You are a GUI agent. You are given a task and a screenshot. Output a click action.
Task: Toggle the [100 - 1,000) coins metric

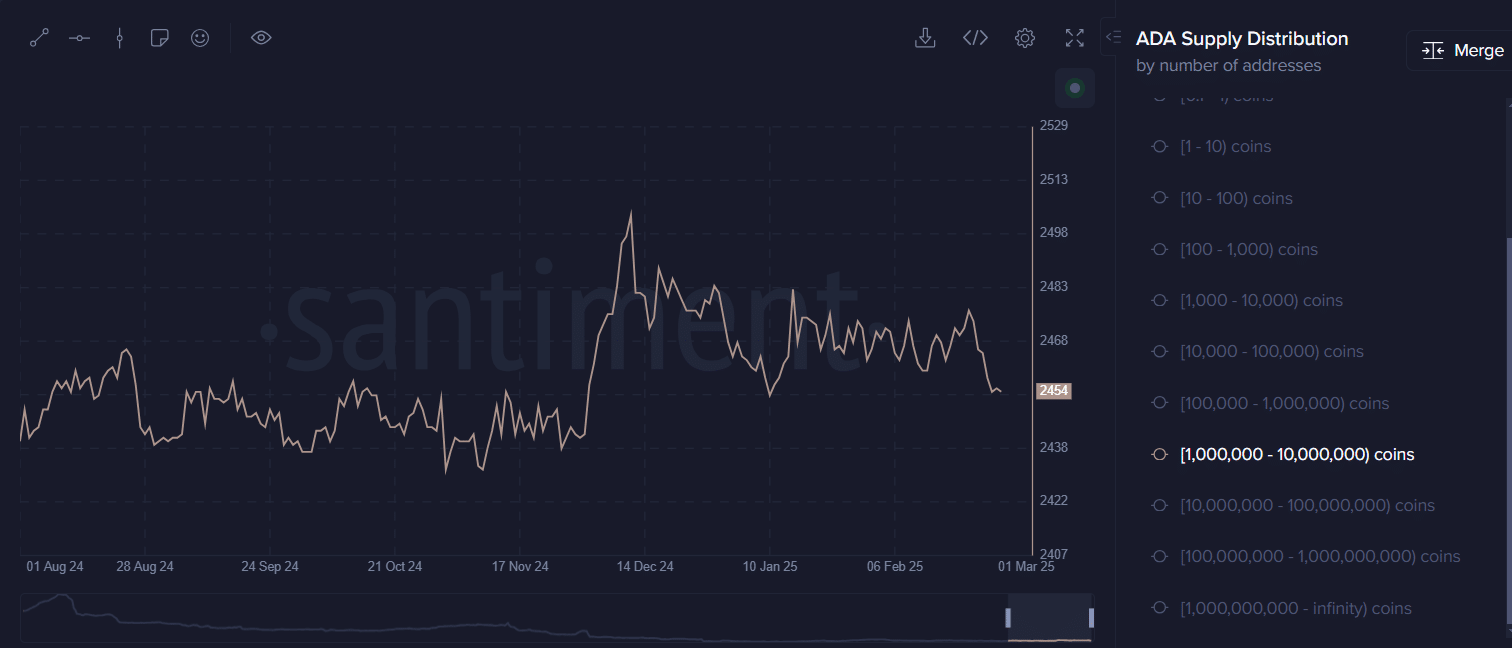(1234, 249)
